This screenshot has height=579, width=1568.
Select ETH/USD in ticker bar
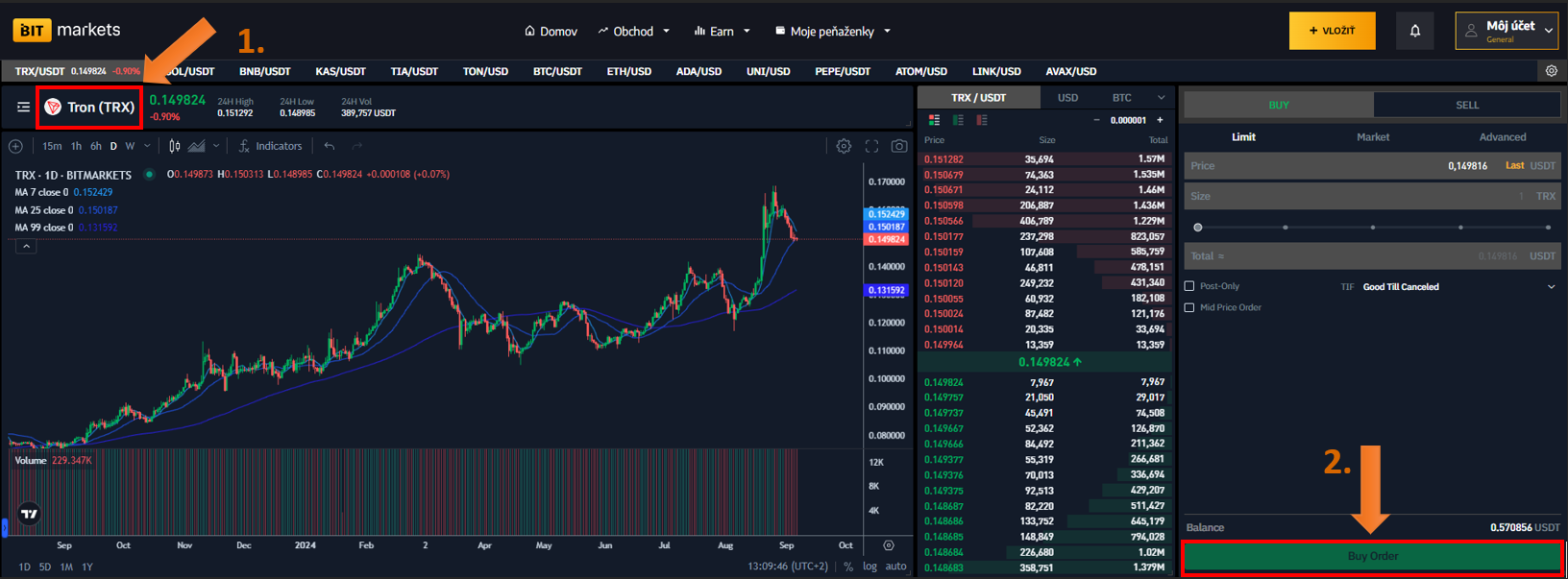628,71
